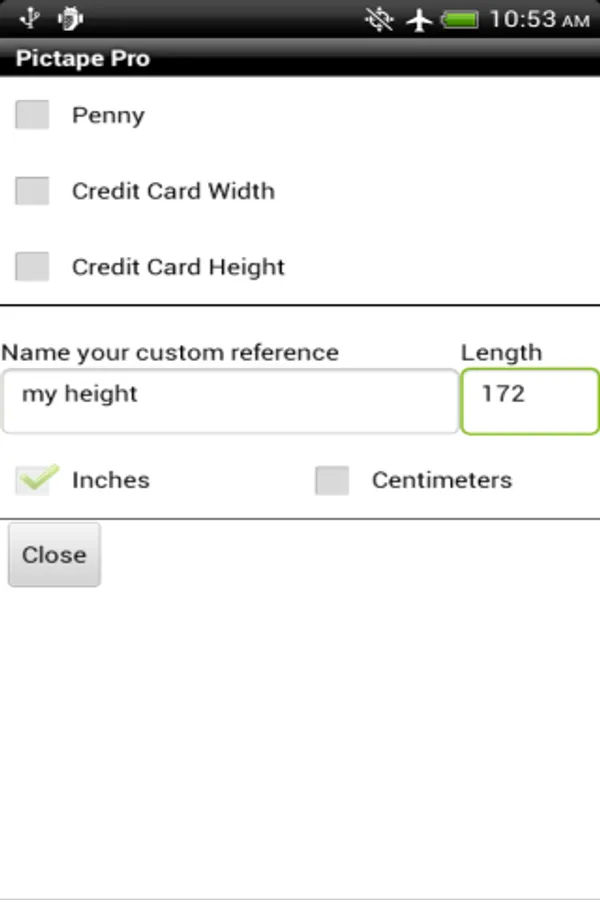Image resolution: width=600 pixels, height=900 pixels.
Task: Focus the custom reference name field
Action: click(x=230, y=400)
